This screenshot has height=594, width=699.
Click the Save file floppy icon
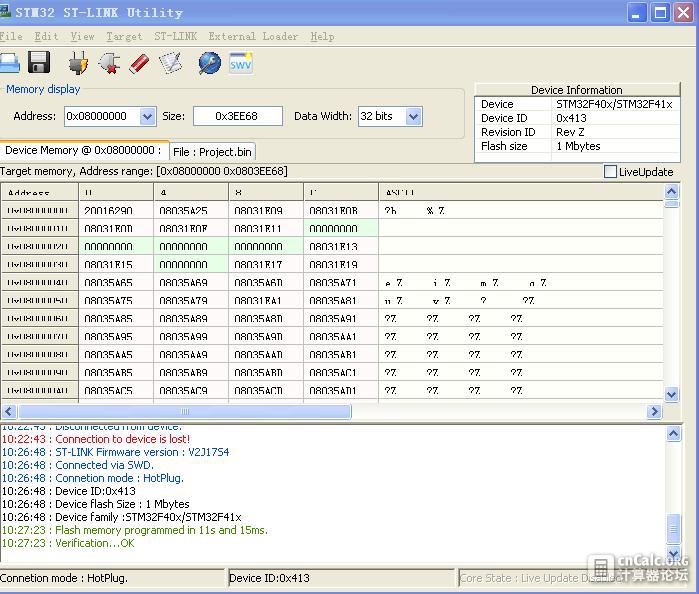point(39,62)
